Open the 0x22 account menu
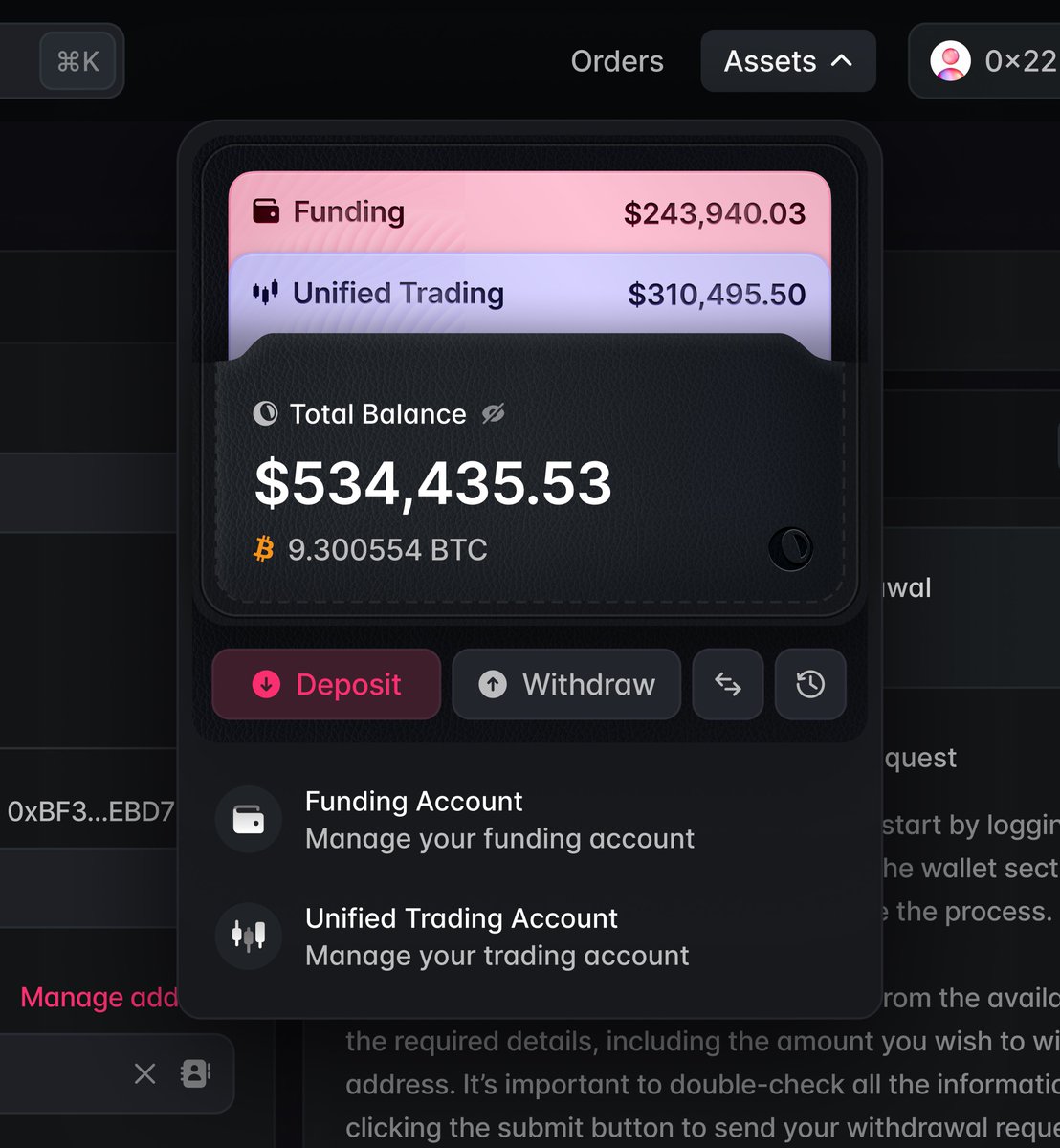1060x1148 pixels. (995, 61)
